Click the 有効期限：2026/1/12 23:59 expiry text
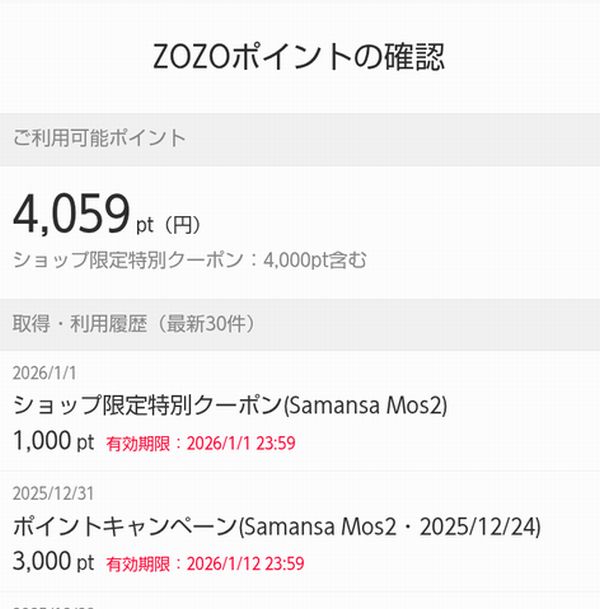The height and width of the screenshot is (609, 600). 205,563
